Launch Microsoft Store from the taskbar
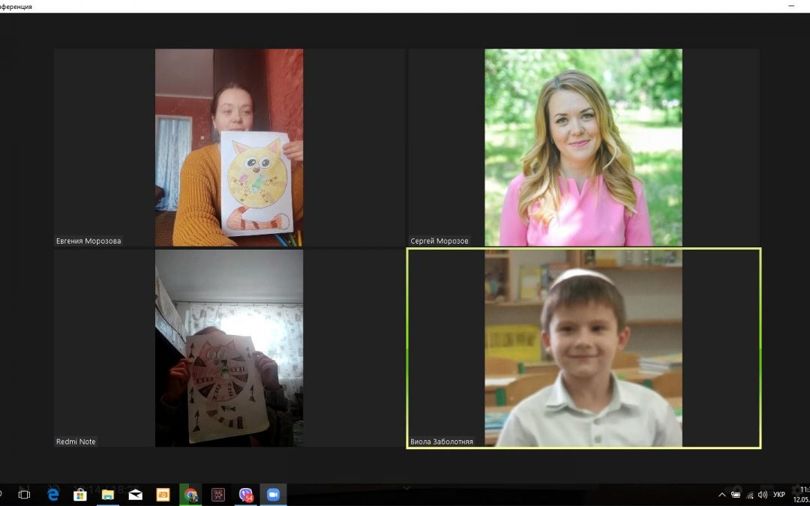Viewport: 810px width, 506px height. click(x=80, y=494)
